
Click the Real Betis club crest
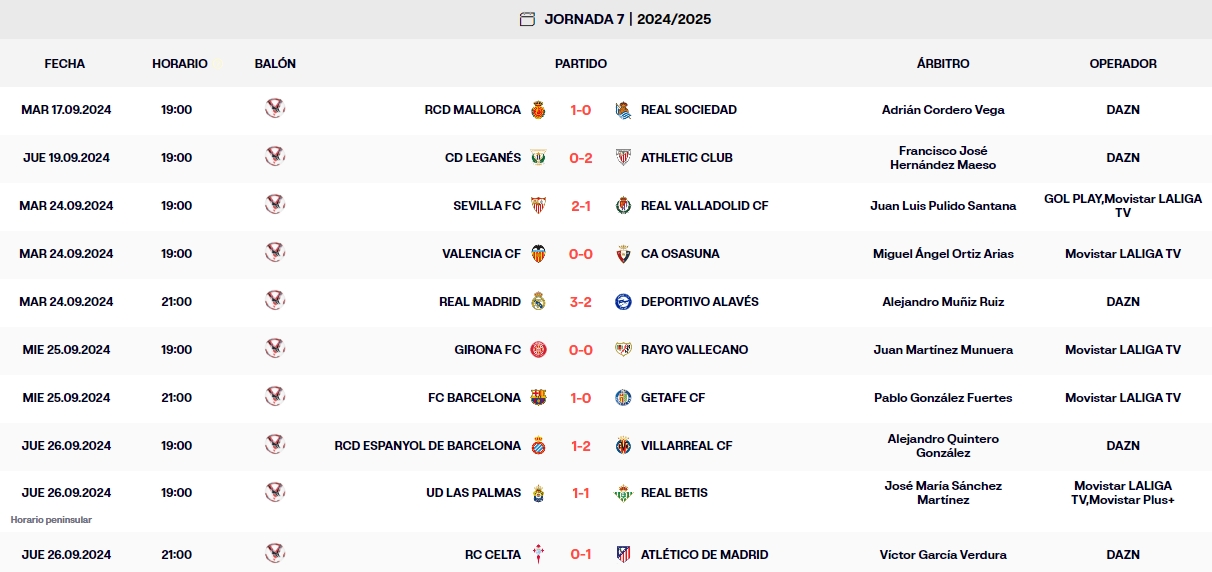point(623,493)
